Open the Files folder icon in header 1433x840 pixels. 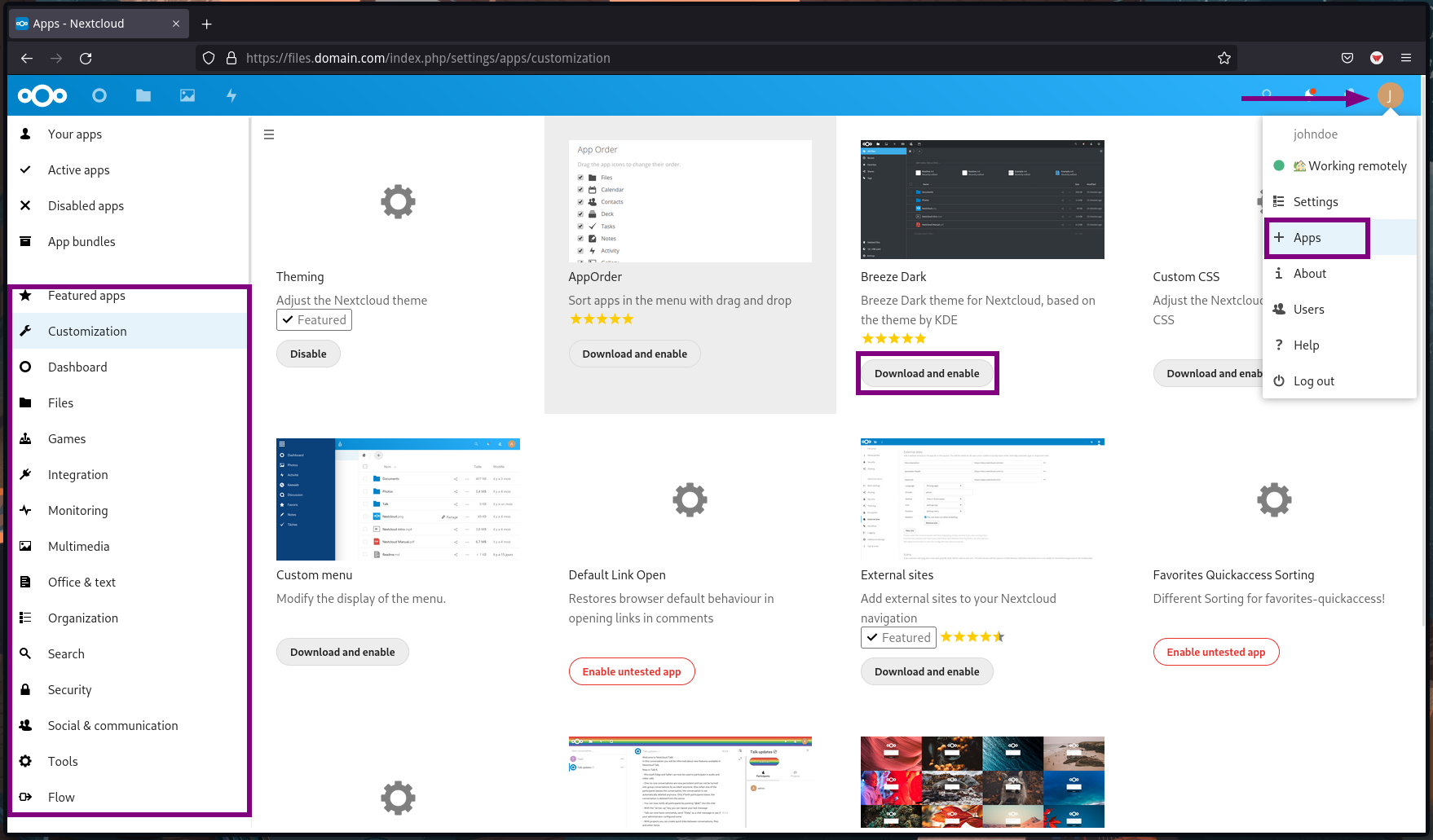pyautogui.click(x=143, y=96)
